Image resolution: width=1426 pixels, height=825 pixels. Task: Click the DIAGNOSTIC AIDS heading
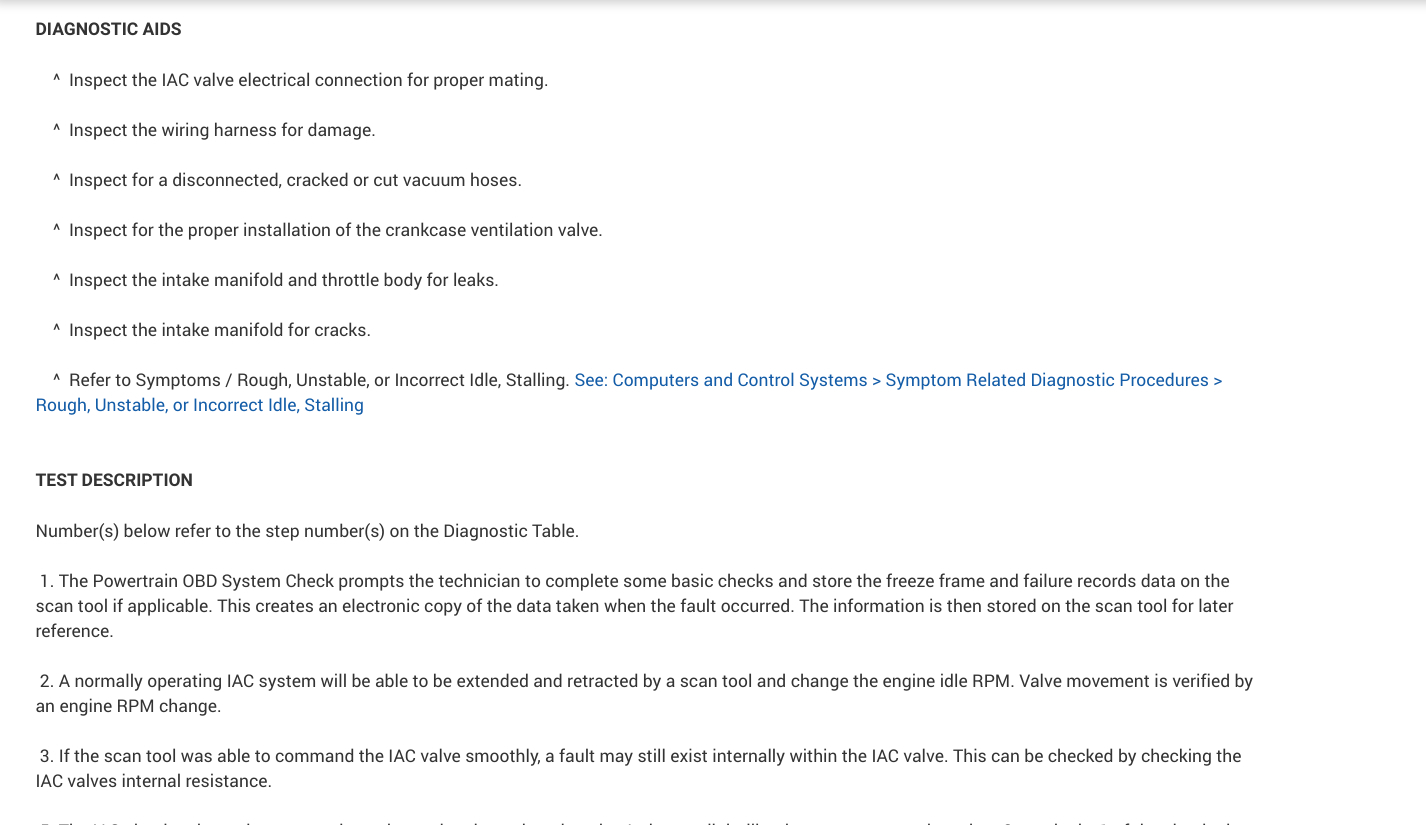(x=108, y=29)
